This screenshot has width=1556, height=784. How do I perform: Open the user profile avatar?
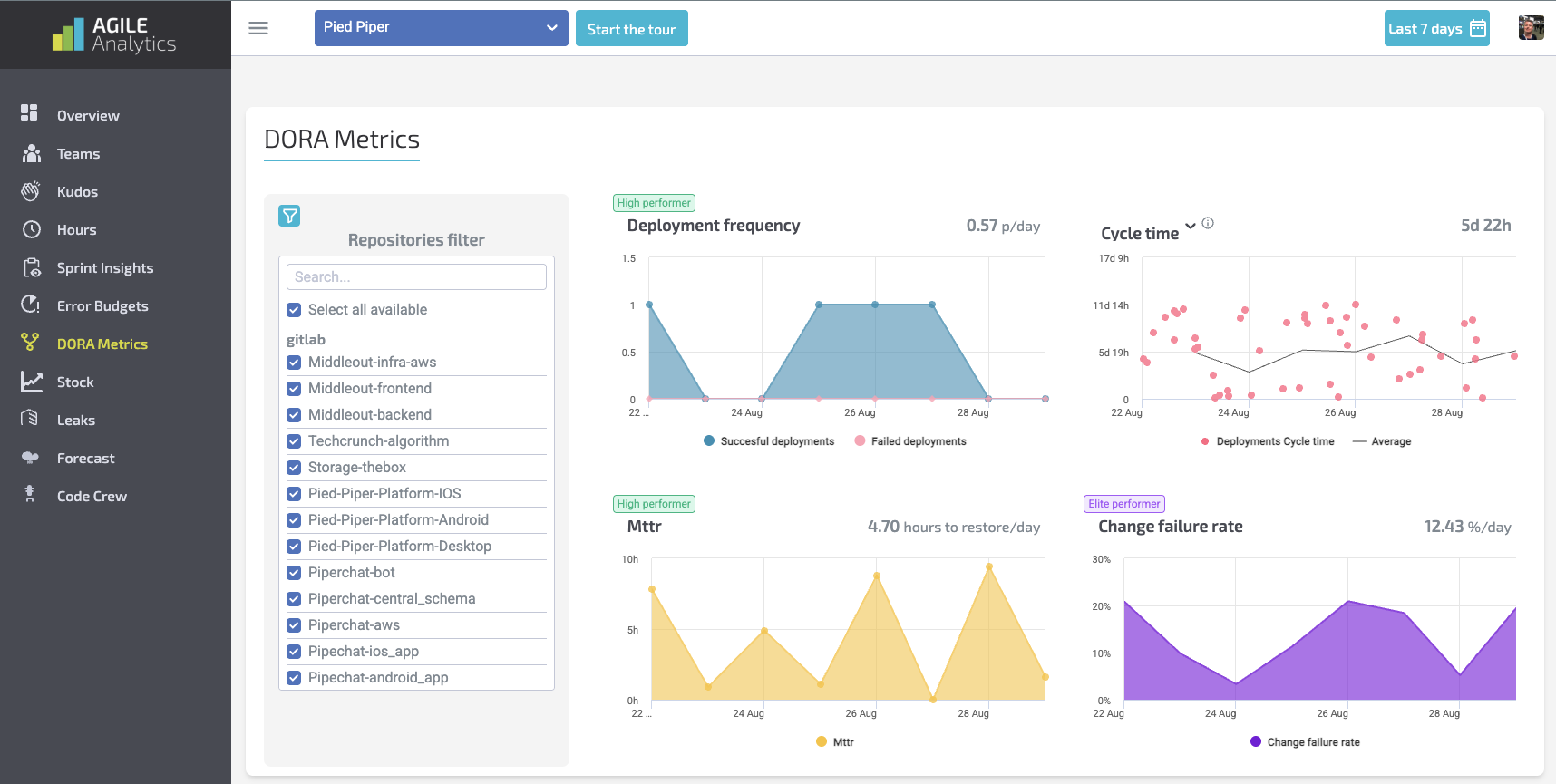tap(1531, 28)
